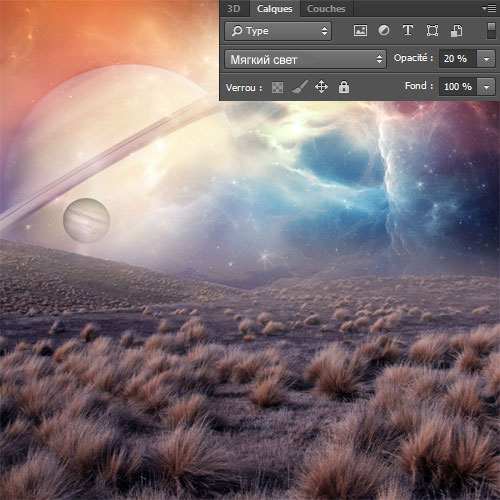Filter for text layers T icon
Screen dimensions: 500x500
click(x=408, y=30)
